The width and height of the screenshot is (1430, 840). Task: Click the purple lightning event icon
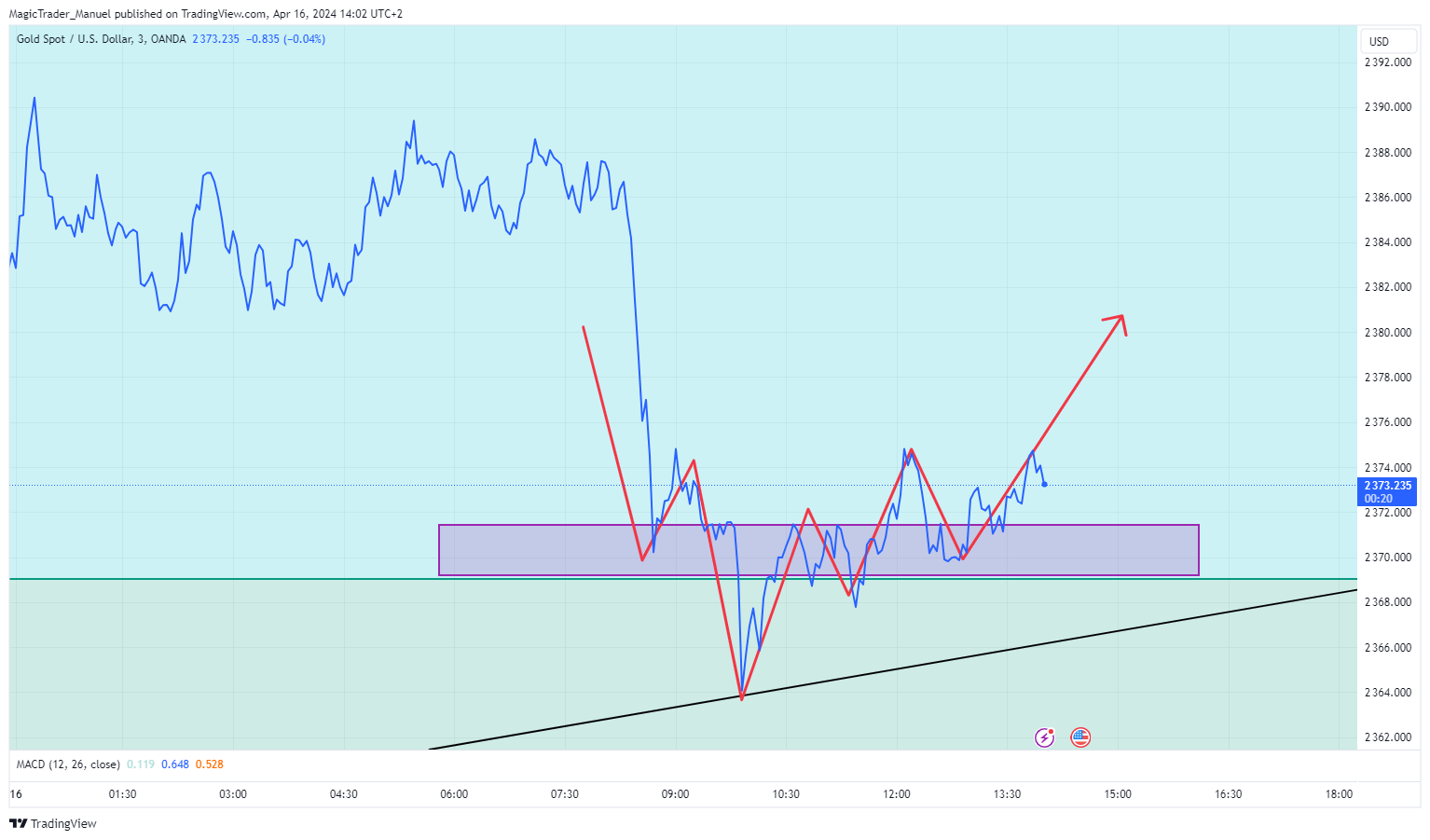1044,737
